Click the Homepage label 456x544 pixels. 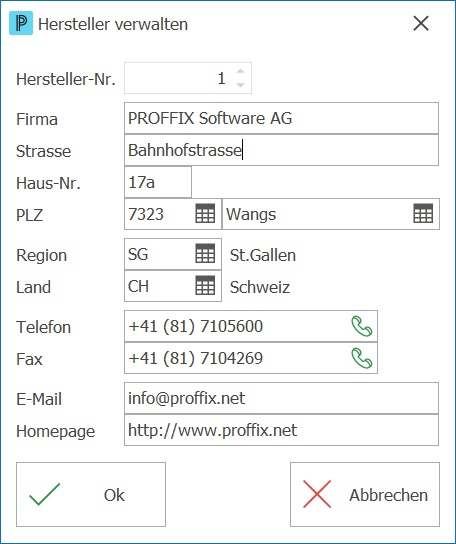click(56, 432)
